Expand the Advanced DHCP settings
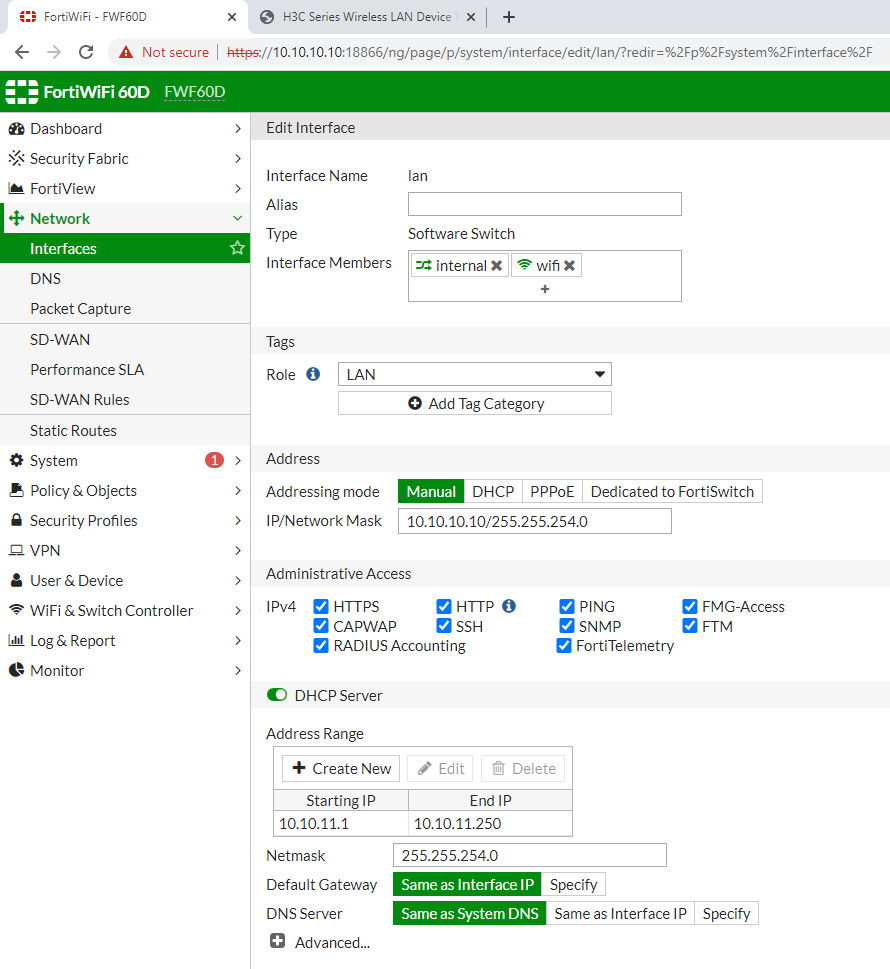890x969 pixels. (278, 942)
